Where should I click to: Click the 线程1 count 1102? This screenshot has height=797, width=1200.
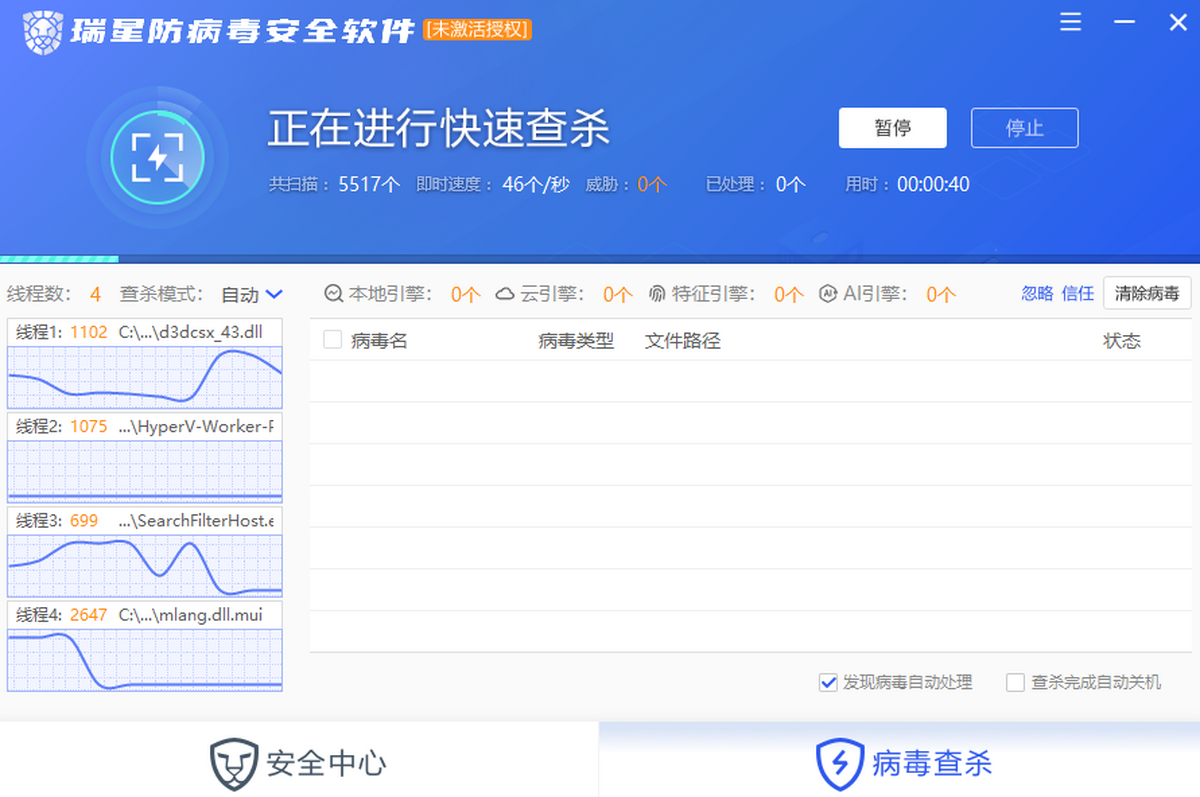[x=89, y=332]
